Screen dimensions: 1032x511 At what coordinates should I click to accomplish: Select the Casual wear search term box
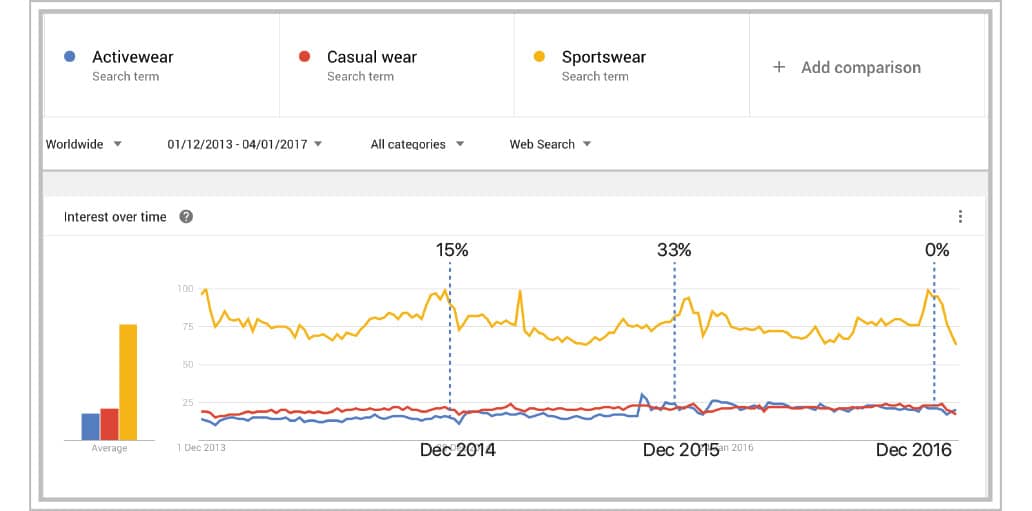397,66
